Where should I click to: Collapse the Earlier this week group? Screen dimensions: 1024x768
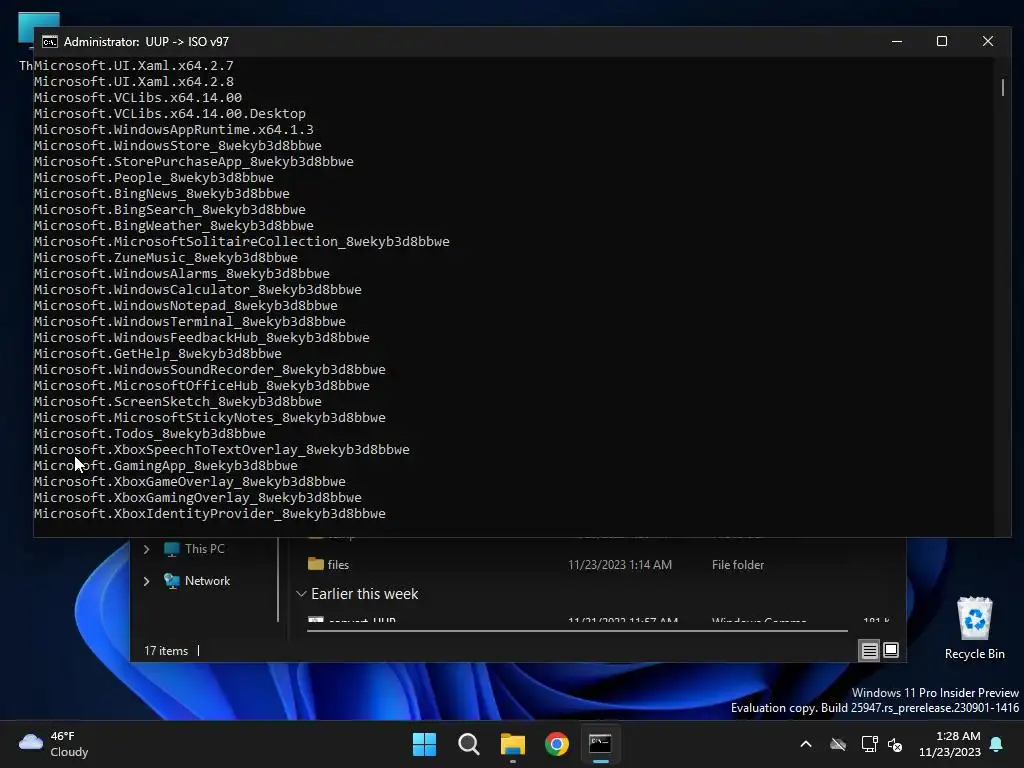(x=301, y=594)
